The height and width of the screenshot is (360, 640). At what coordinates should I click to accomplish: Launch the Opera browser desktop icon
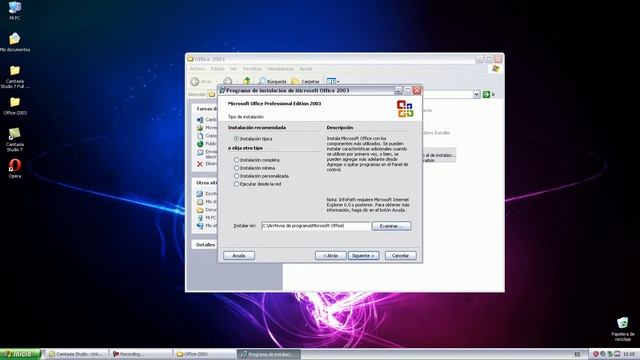coord(15,168)
